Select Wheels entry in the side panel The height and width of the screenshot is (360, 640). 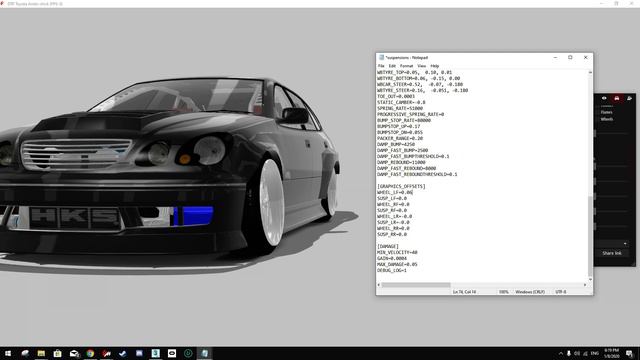tap(607, 119)
